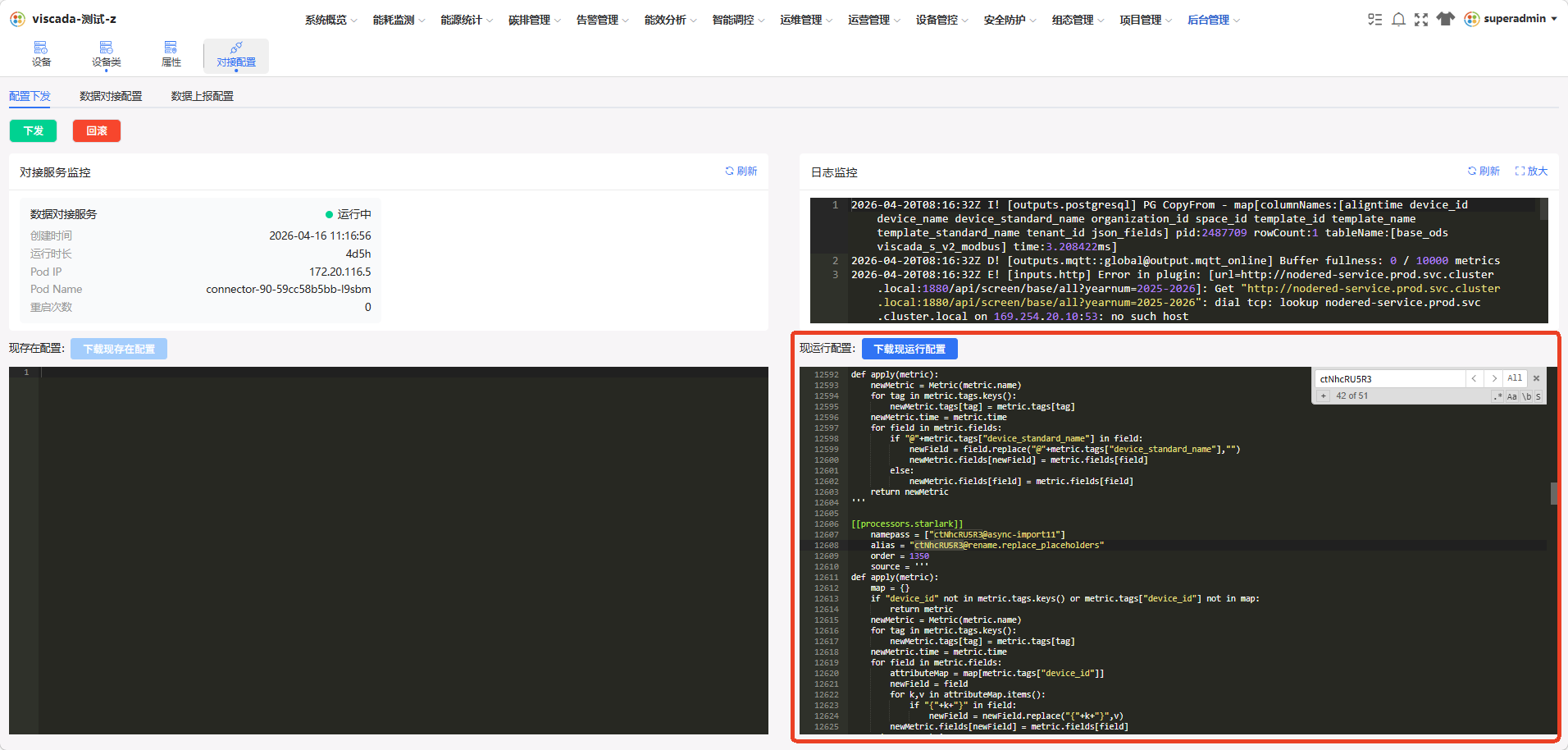Toggle regex search option
Screen dimensions: 1568x750
[x=1498, y=396]
